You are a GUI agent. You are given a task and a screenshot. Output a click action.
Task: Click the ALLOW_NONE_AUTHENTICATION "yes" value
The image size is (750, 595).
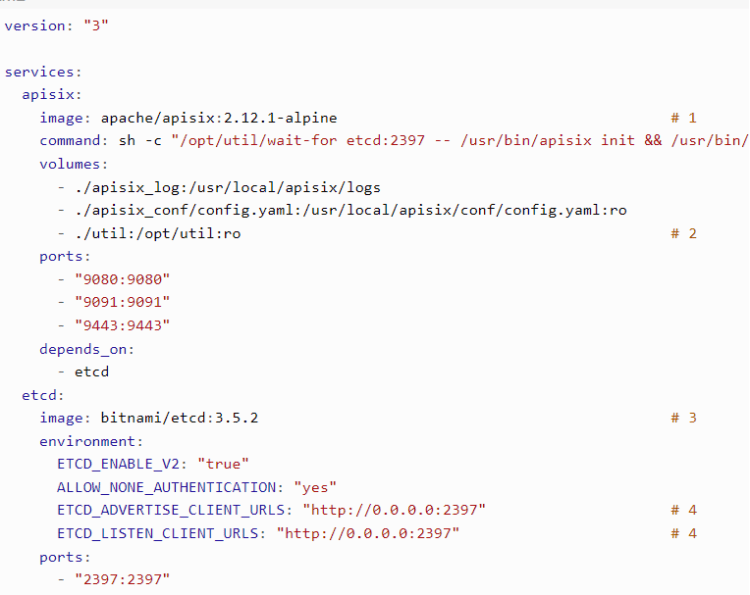point(315,487)
